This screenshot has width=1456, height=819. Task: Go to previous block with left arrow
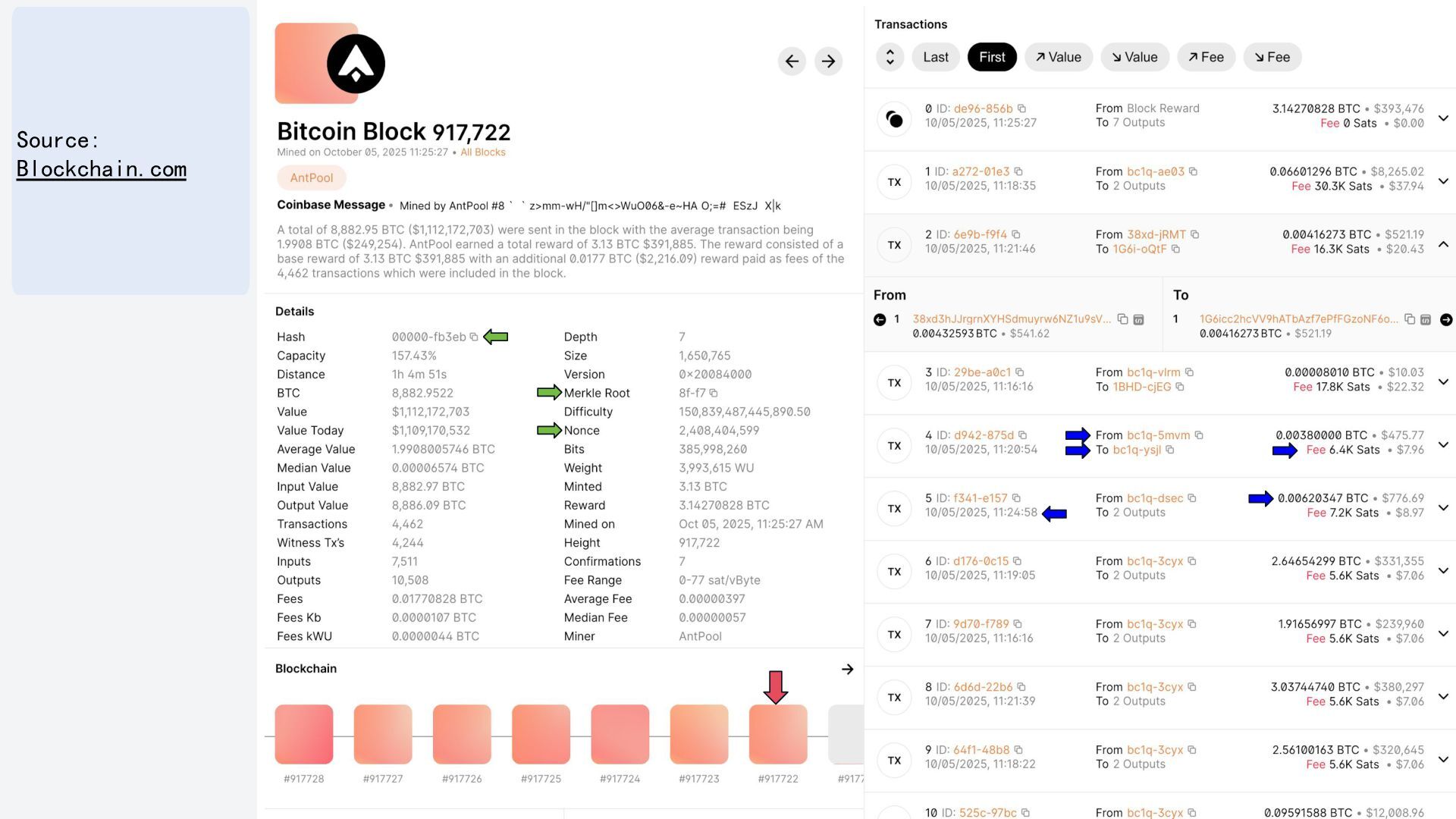point(792,61)
